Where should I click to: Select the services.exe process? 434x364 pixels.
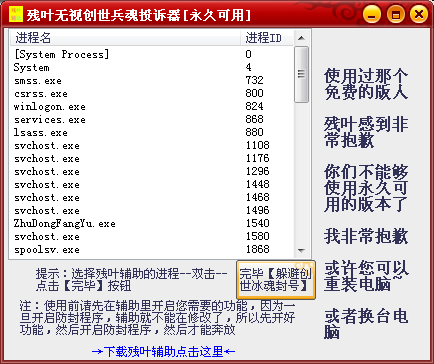point(152,119)
